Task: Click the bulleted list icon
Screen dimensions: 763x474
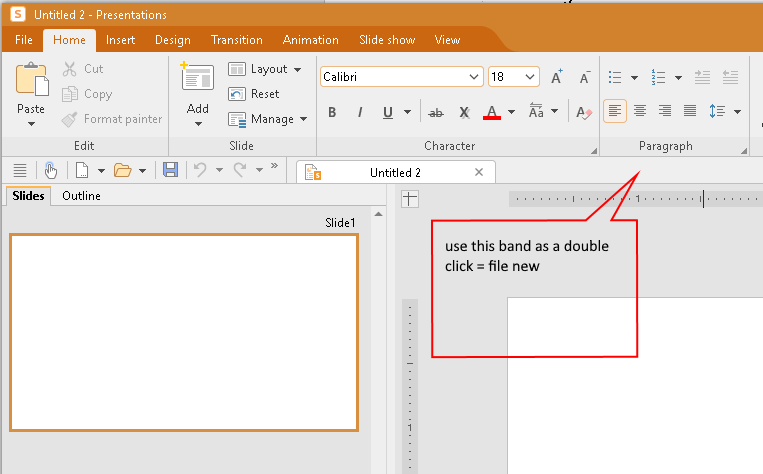Action: coord(616,77)
